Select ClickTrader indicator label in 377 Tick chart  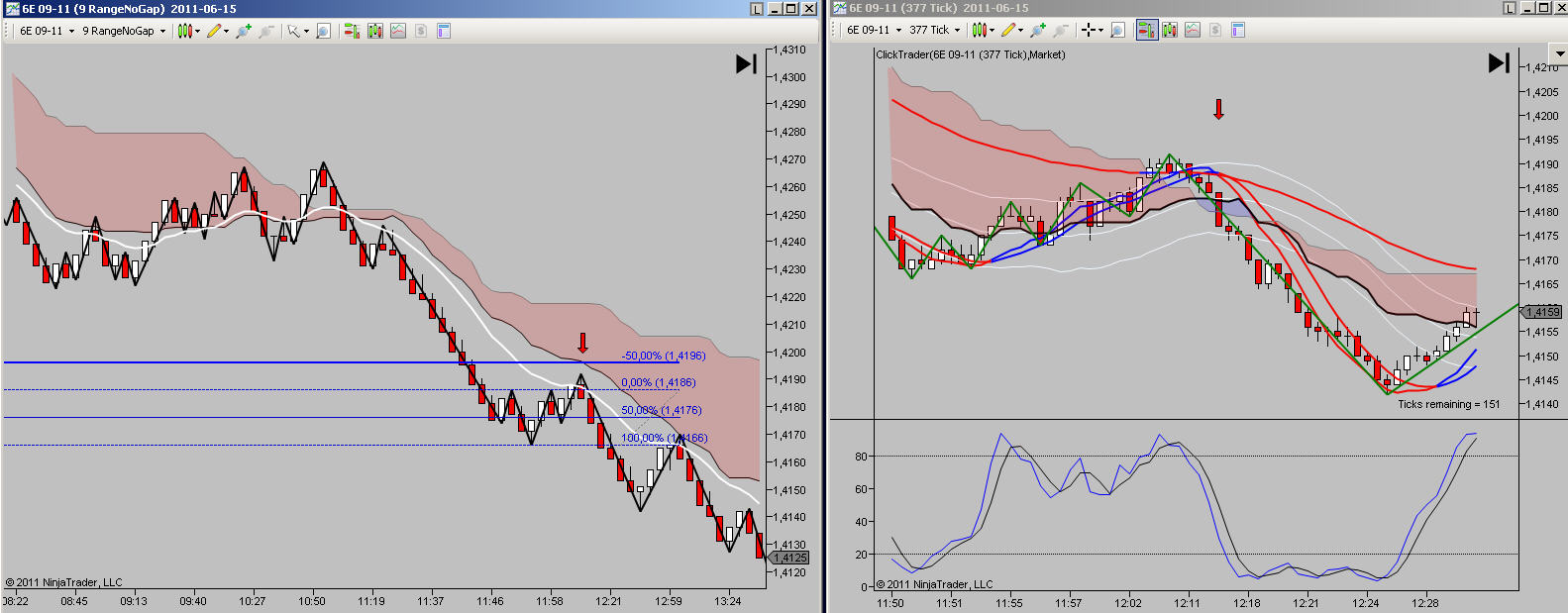tap(971, 54)
